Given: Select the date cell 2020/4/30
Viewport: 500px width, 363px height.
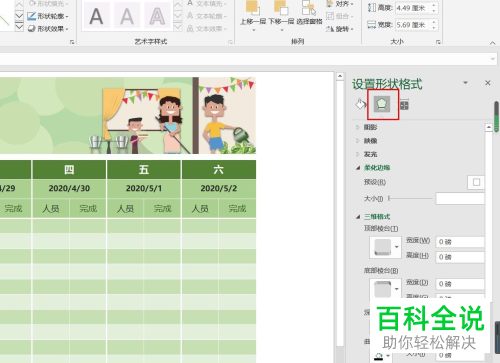Looking at the screenshot, I should point(69,188).
